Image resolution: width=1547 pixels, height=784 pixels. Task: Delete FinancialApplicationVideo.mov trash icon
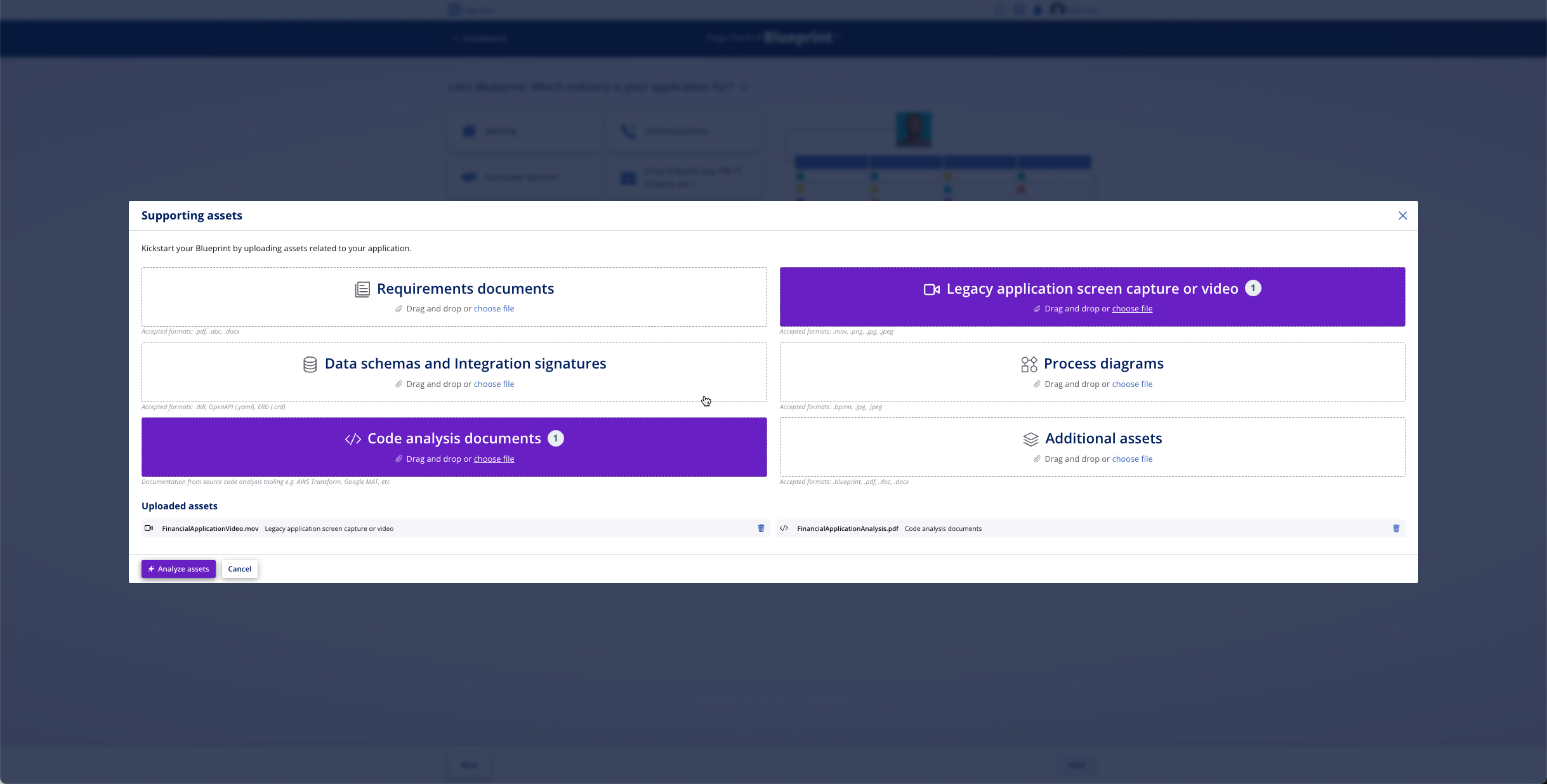pyautogui.click(x=761, y=528)
